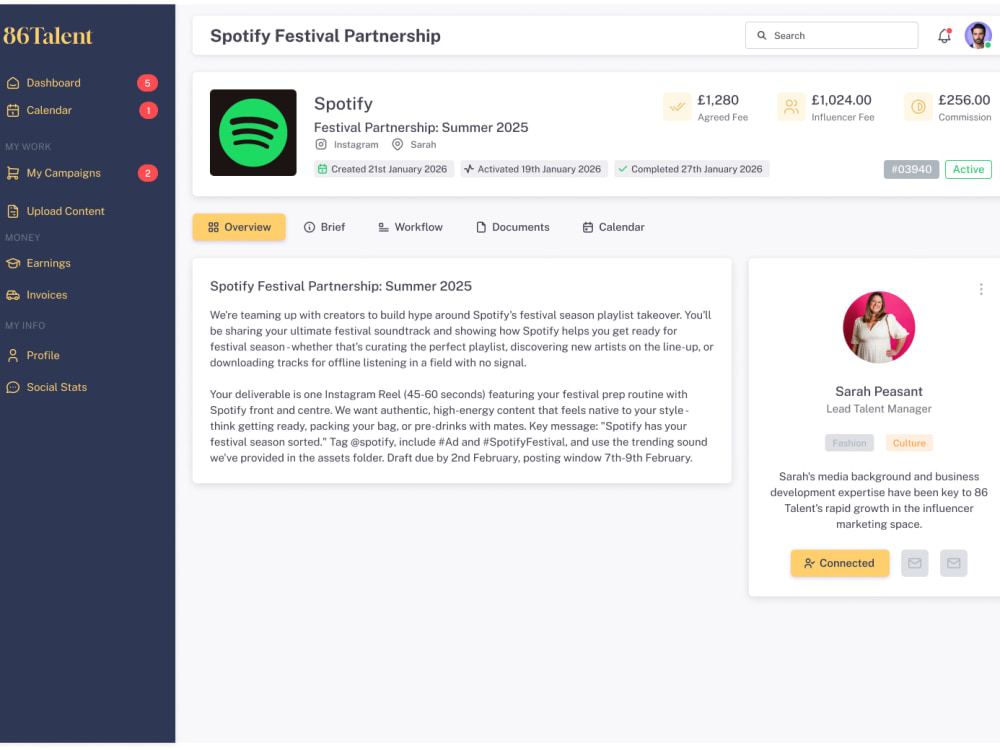This screenshot has height=750, width=1000.
Task: Open the Workflow tab
Action: coord(410,227)
